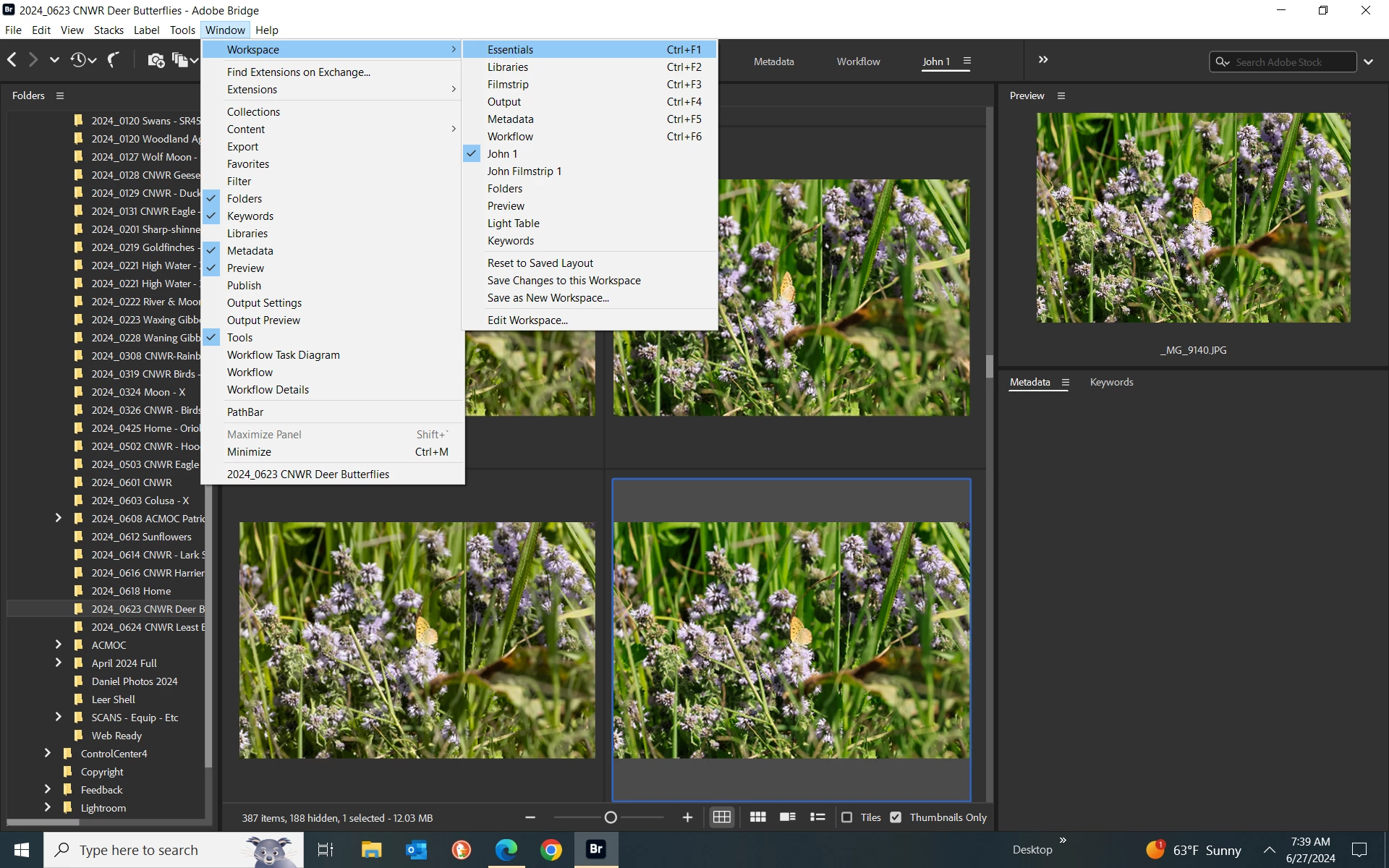Click get photos from camera icon
The image size is (1389, 868).
pyautogui.click(x=156, y=60)
